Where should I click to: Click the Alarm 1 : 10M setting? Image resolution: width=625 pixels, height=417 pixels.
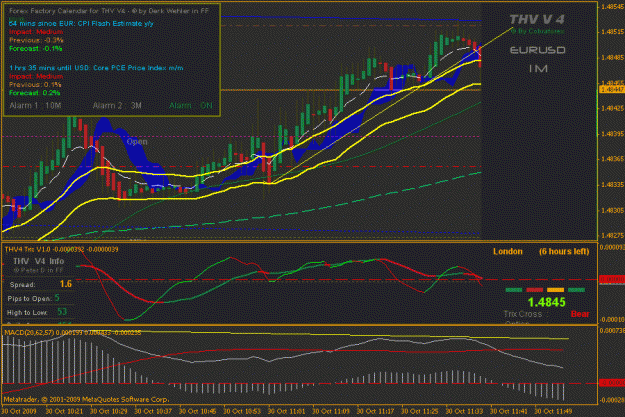tap(35, 106)
